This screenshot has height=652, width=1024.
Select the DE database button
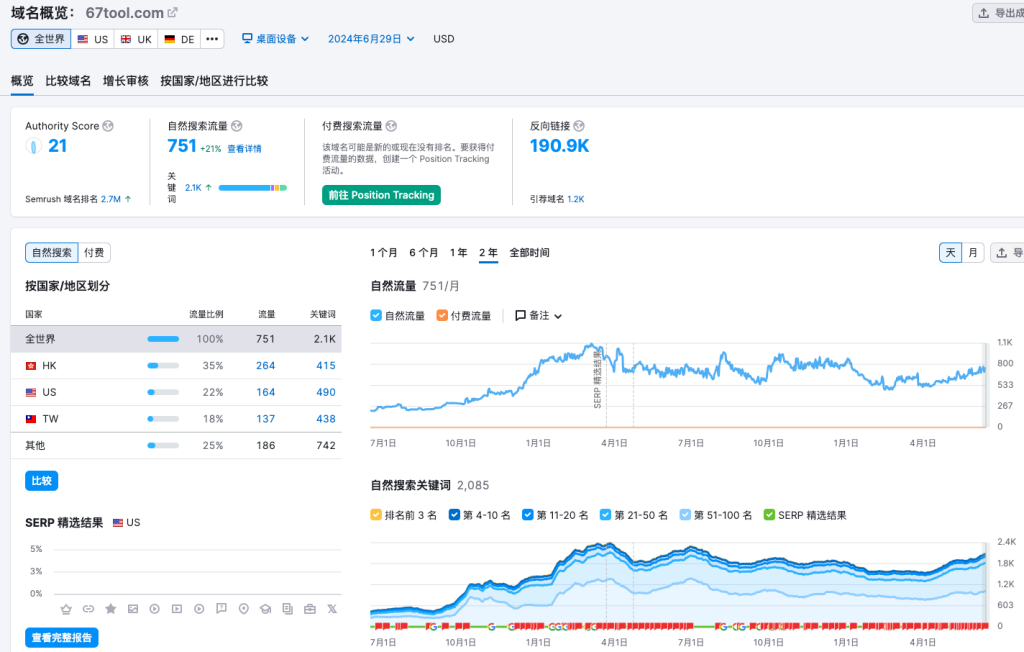point(179,39)
